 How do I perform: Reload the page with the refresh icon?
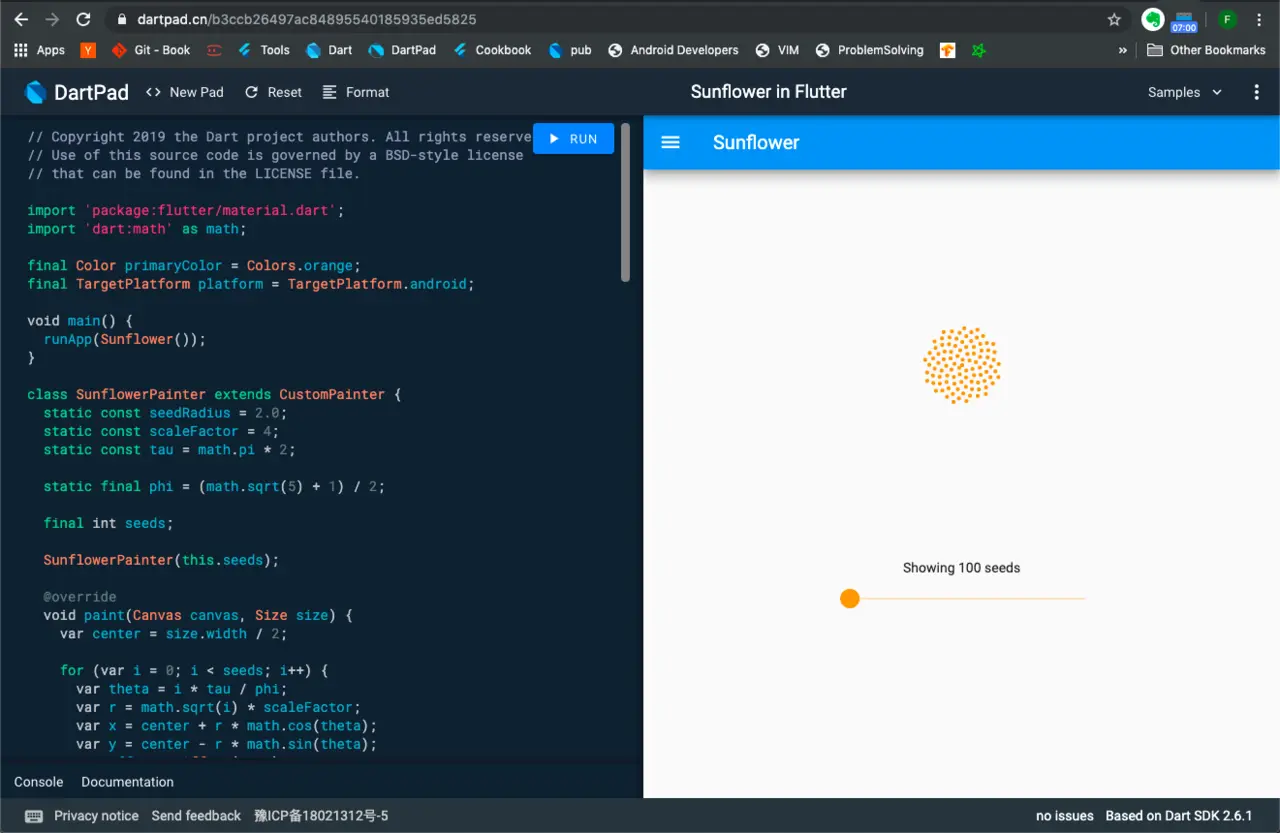click(x=83, y=19)
